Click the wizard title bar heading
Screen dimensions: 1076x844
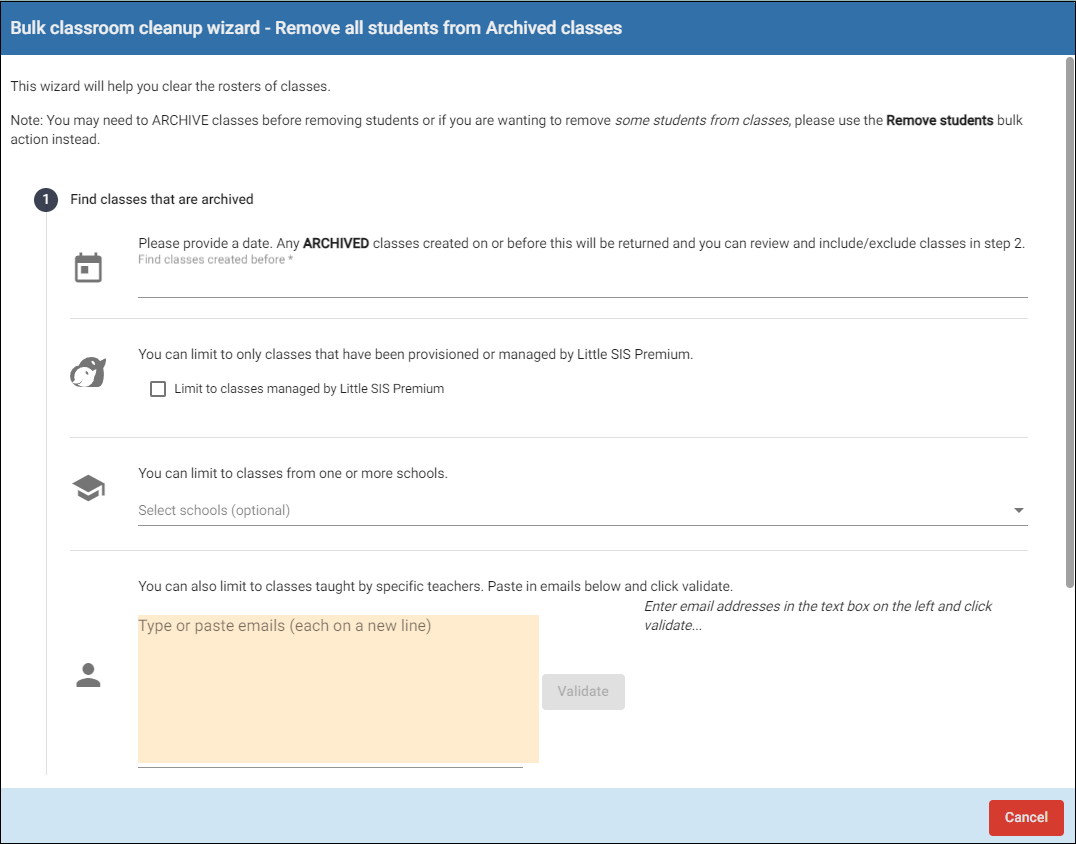click(316, 28)
